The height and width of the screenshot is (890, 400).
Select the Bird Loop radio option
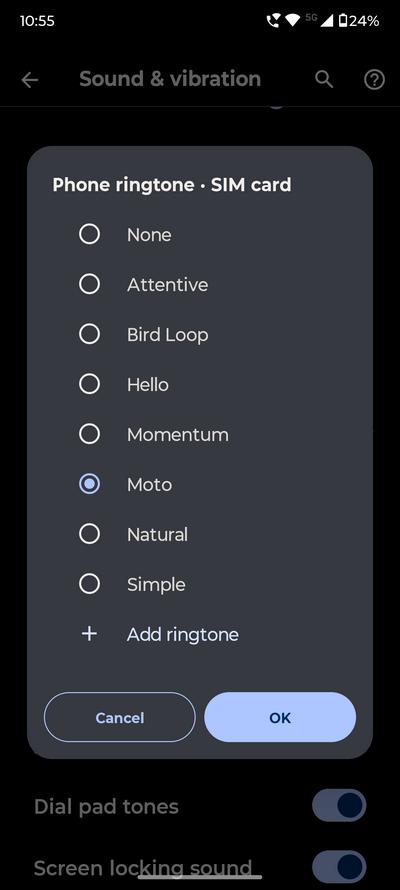[89, 334]
